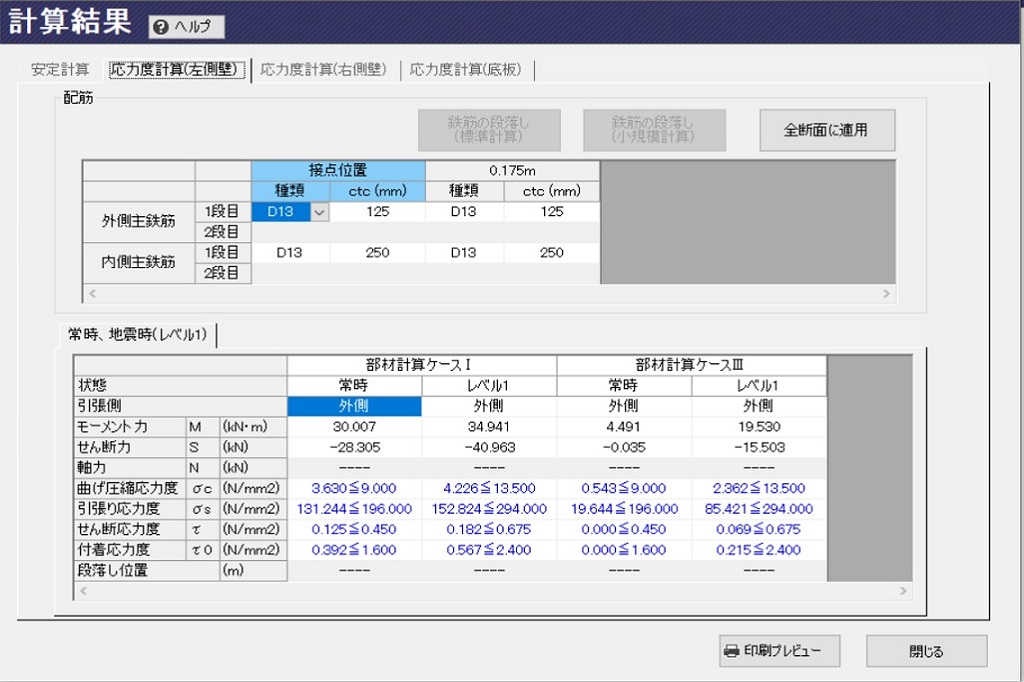Open the ヘルプ help button

tap(187, 27)
